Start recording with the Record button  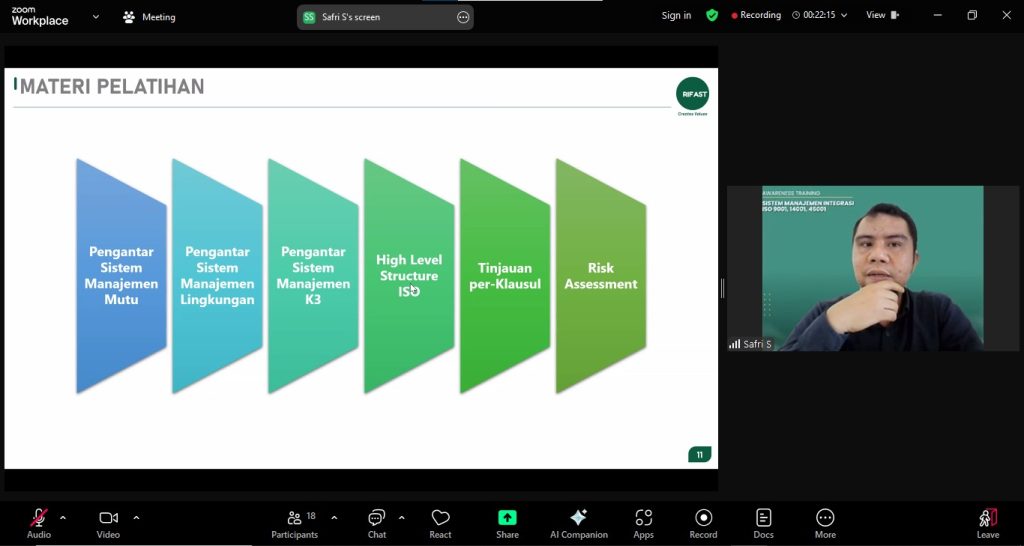pyautogui.click(x=703, y=523)
